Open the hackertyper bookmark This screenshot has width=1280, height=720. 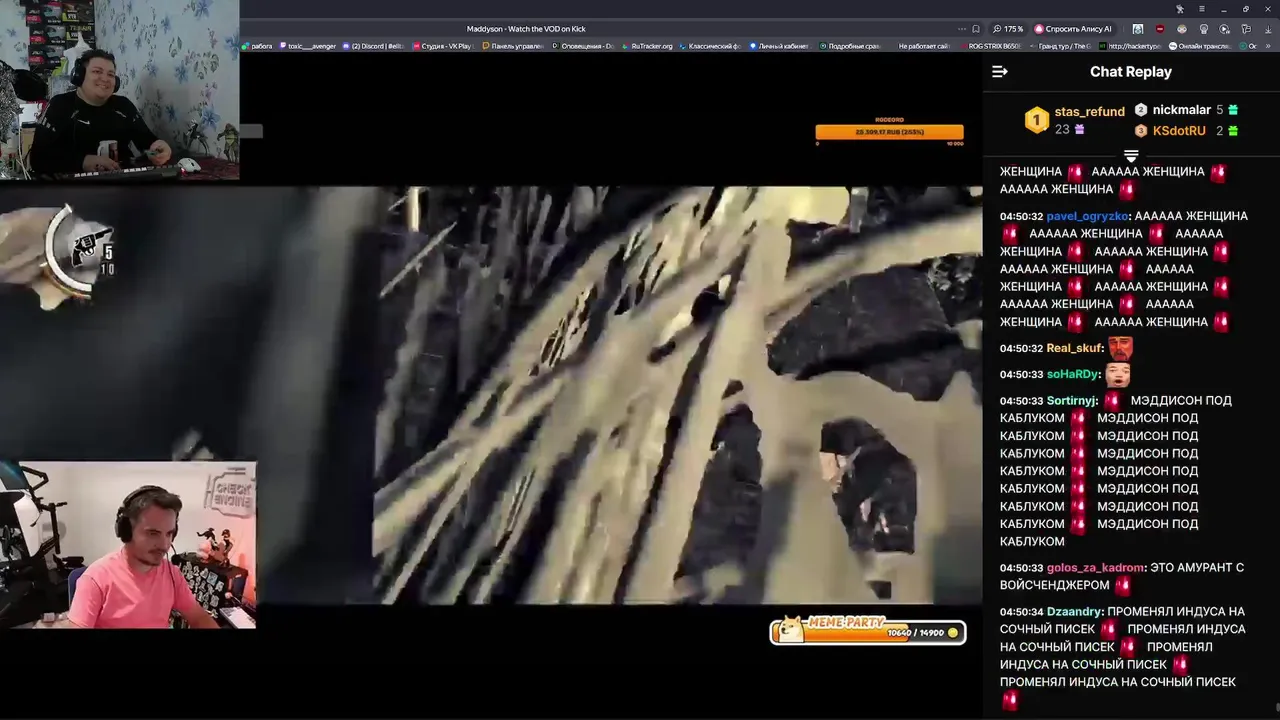tap(1130, 46)
